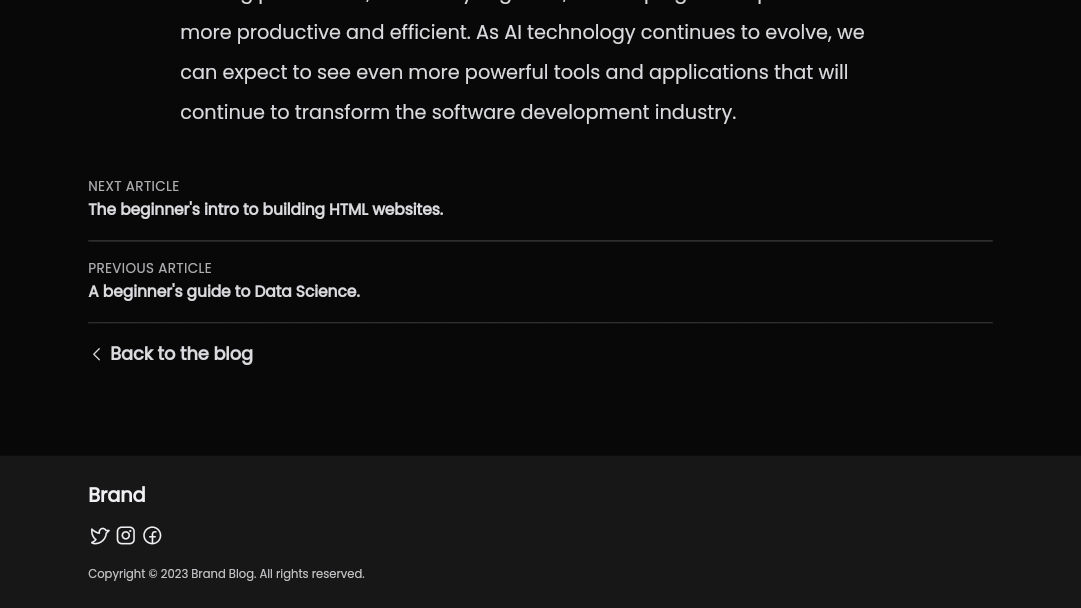Viewport: 1081px width, 608px height.
Task: Click "Copyright ©" at the footer's start
Action: point(122,574)
